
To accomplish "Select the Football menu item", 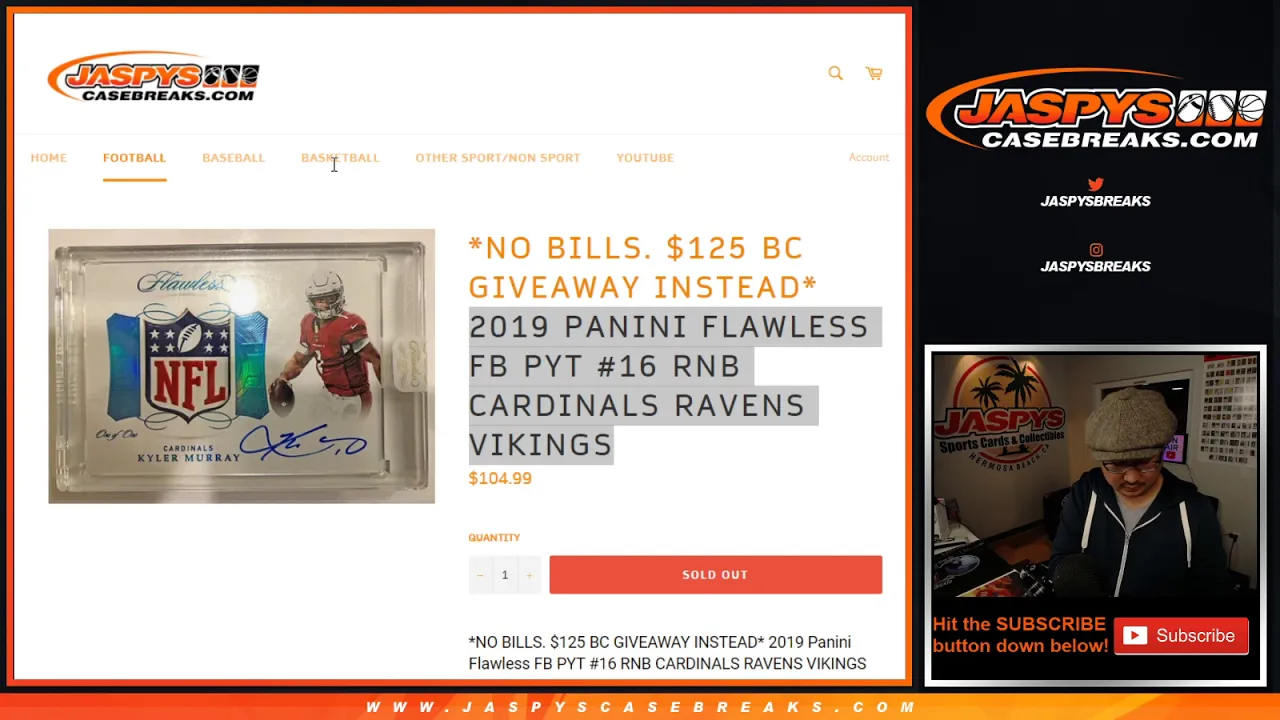I will pos(134,158).
